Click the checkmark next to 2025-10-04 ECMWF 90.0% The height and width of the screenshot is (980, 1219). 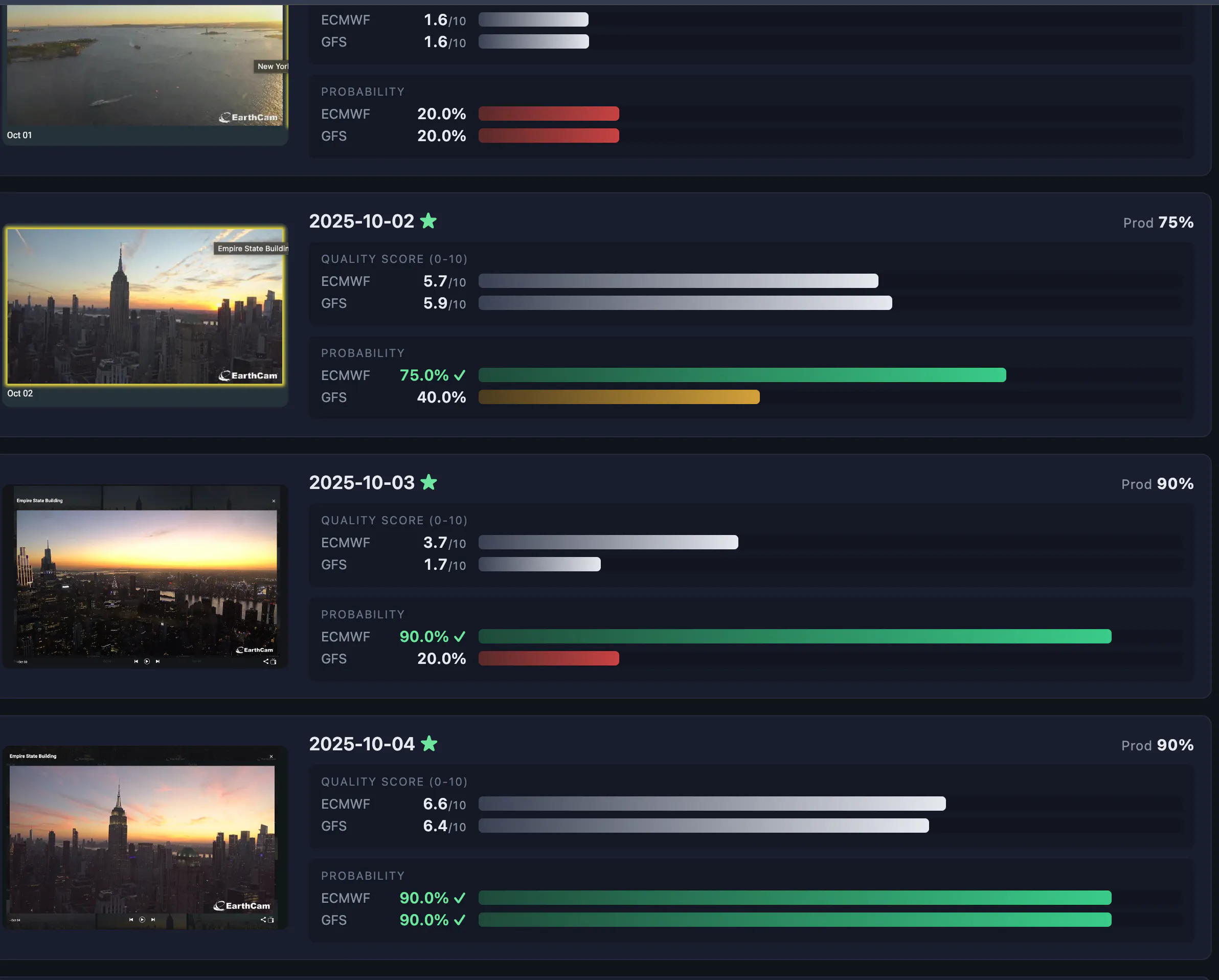[460, 898]
